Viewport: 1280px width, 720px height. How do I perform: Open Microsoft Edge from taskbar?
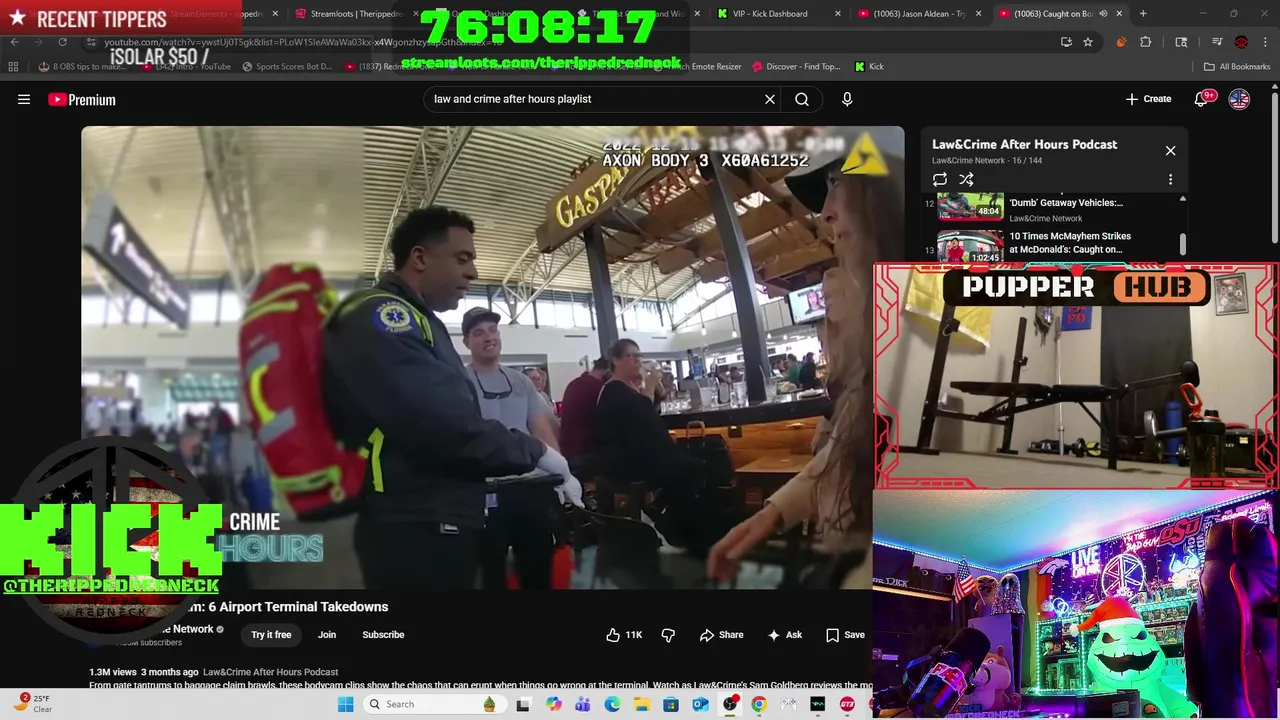[x=612, y=704]
